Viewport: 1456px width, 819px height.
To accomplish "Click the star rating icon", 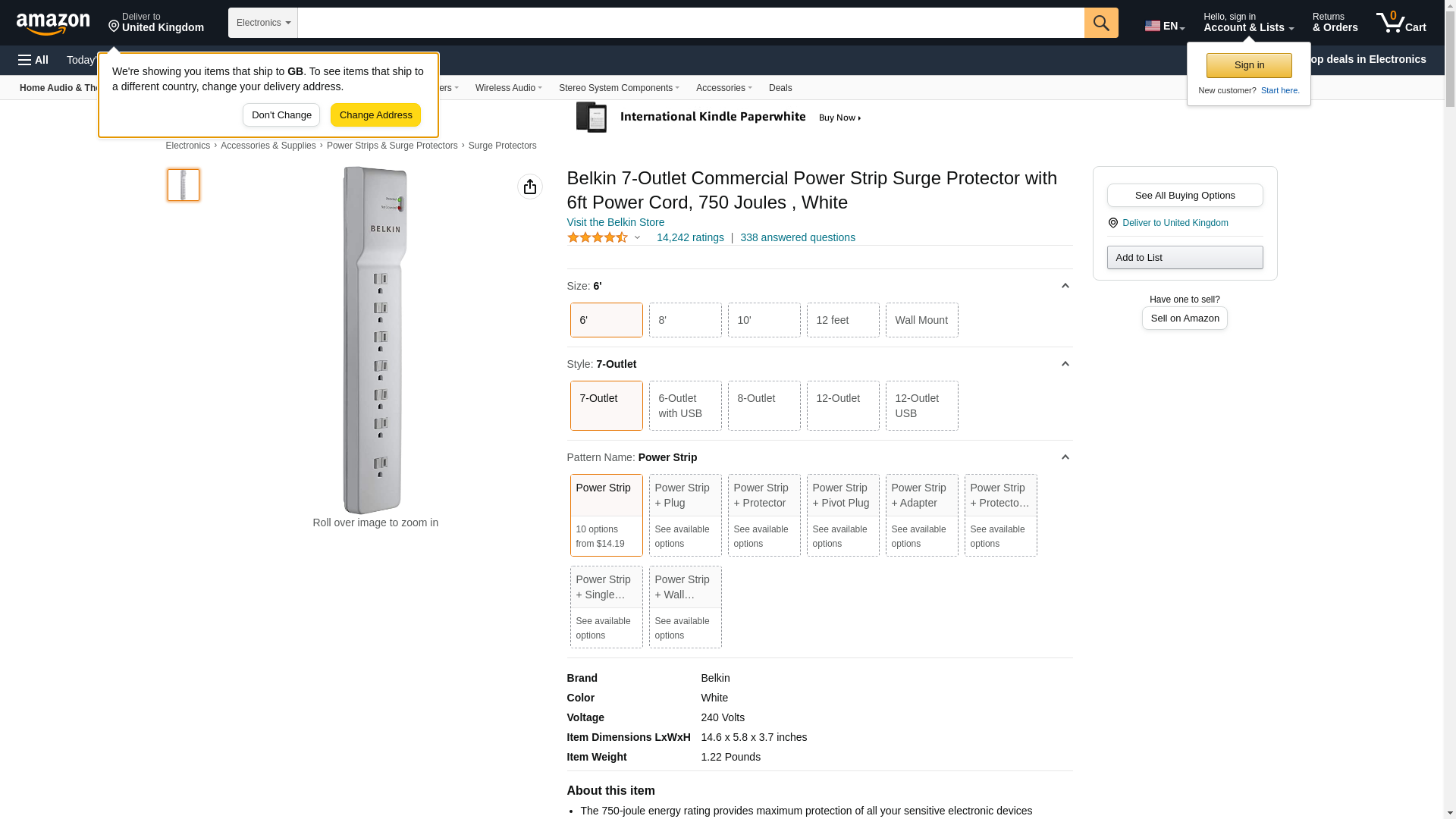I will click(598, 237).
